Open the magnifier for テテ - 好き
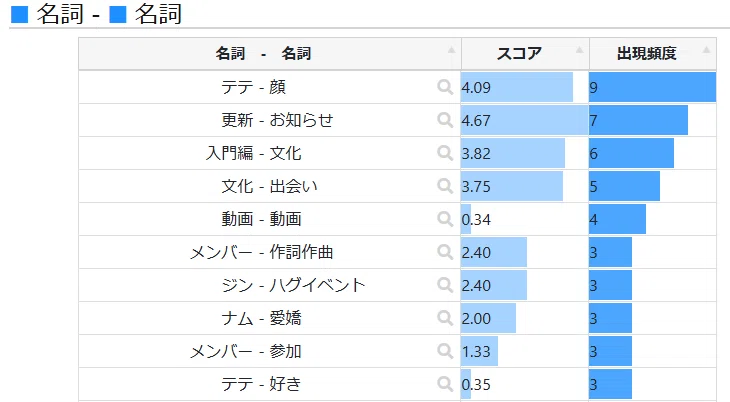Viewport: 730px width, 402px height. (445, 384)
